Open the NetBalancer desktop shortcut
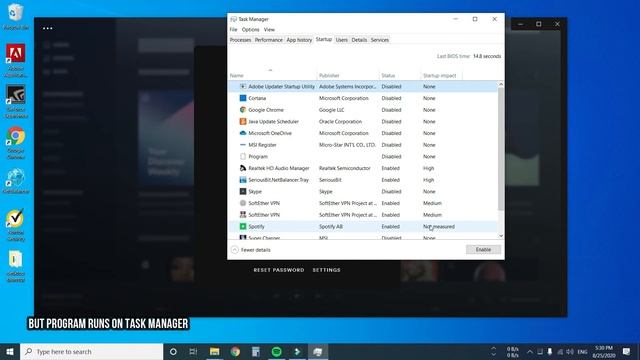This screenshot has width=640, height=360. pos(16,181)
